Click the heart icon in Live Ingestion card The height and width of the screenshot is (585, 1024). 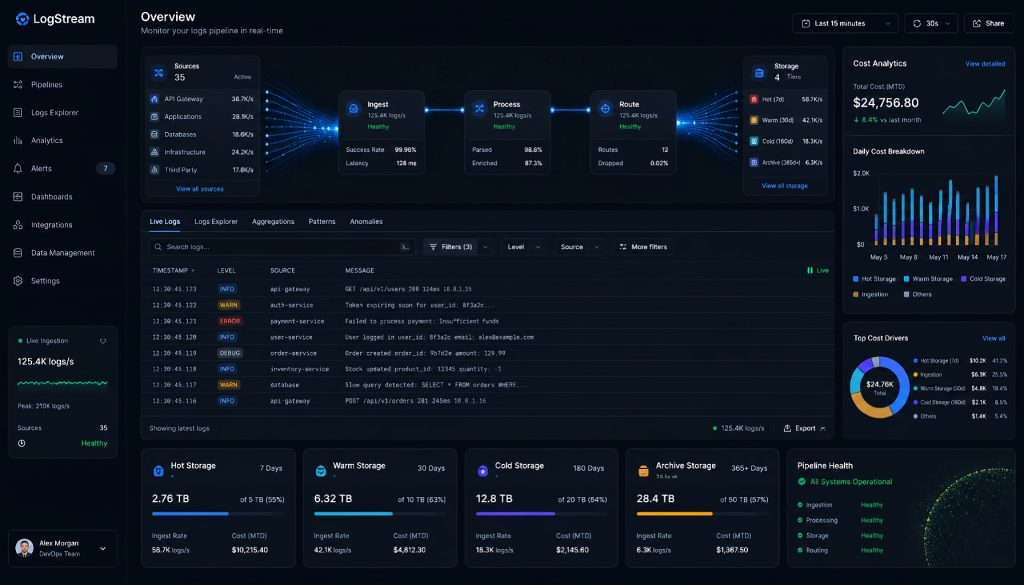pos(103,341)
